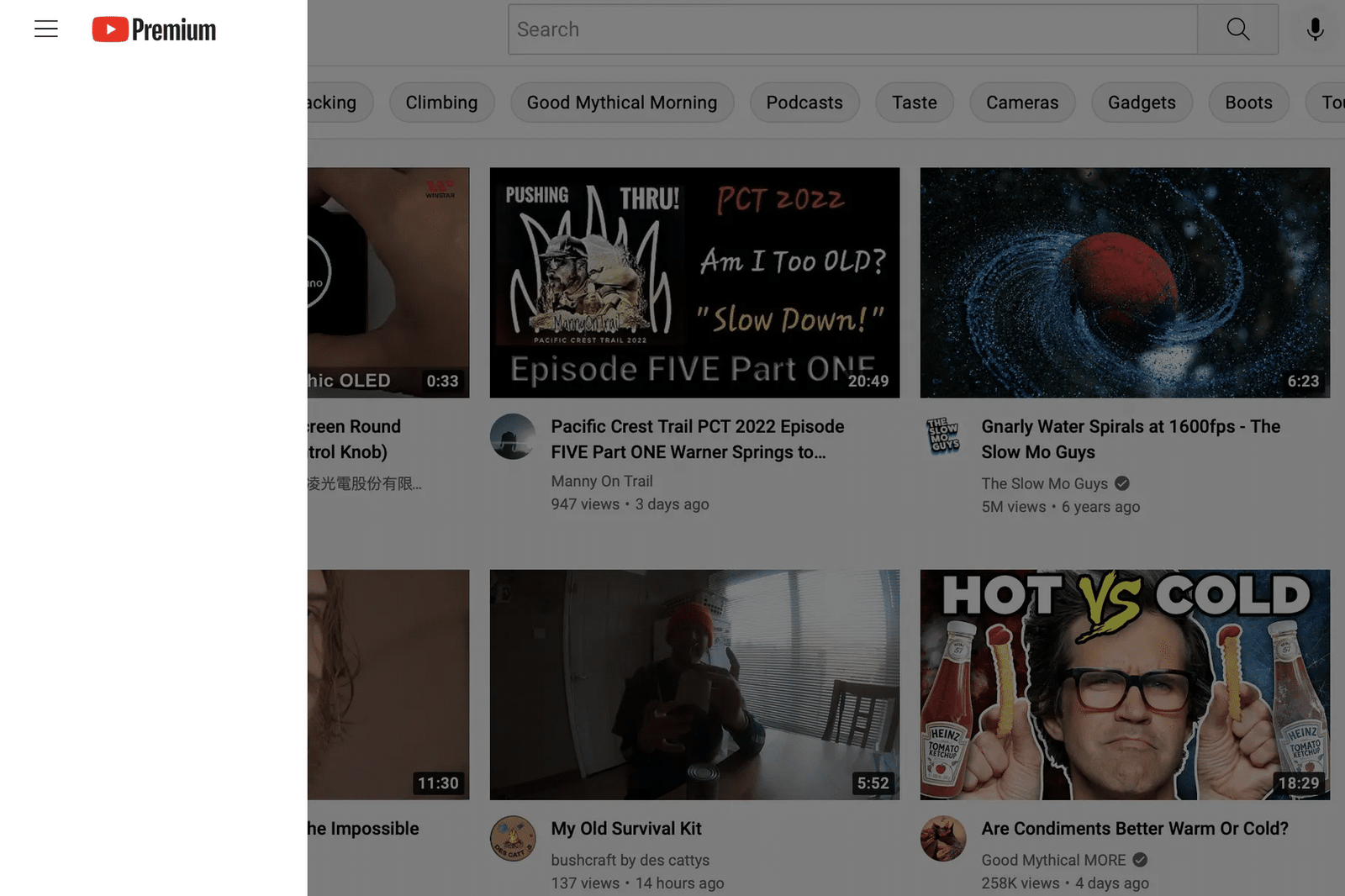Viewport: 1345px width, 896px height.
Task: Select the Podcasts filter chip
Action: tap(804, 103)
